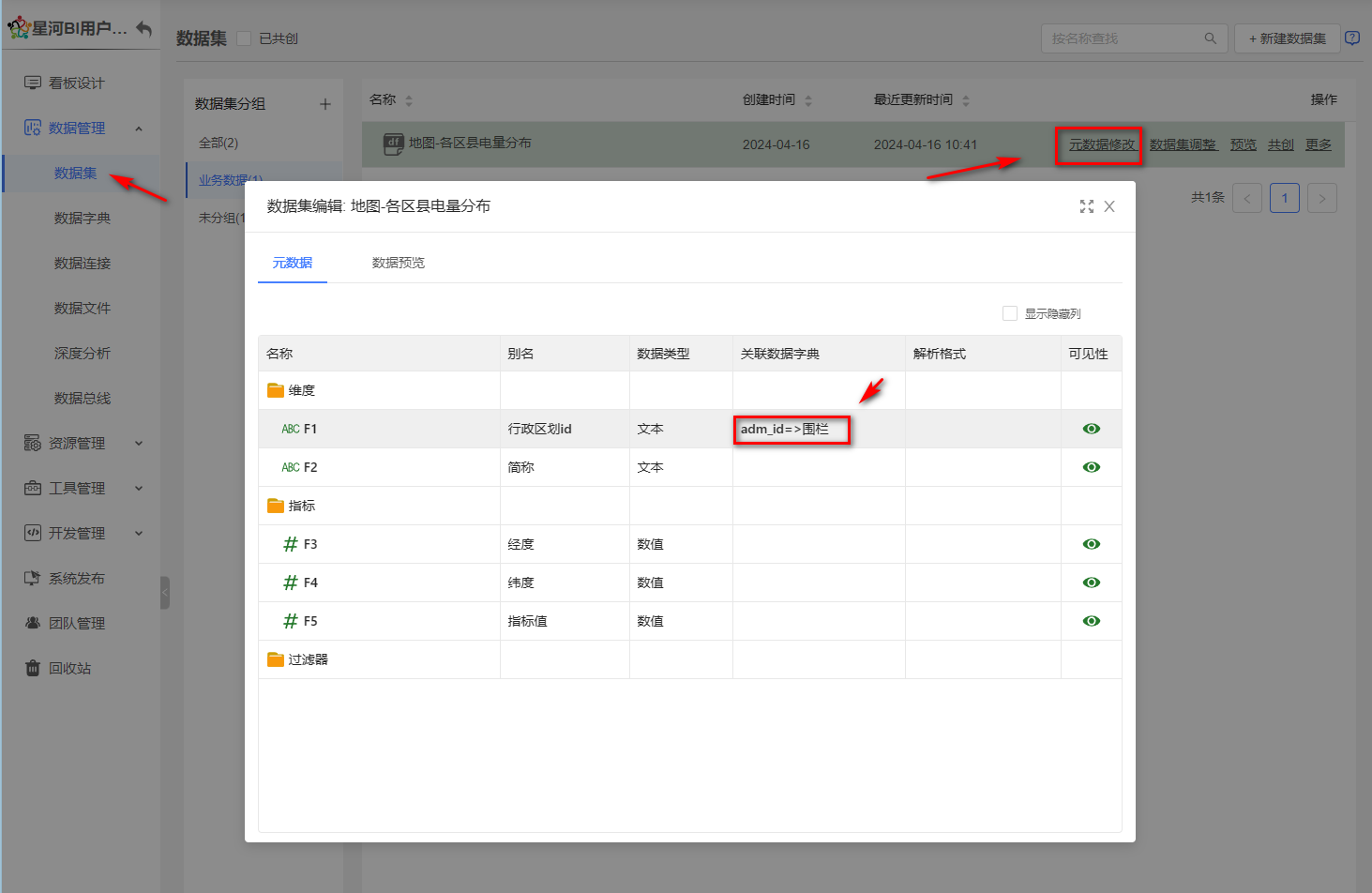Click the help icon next to 新建数据集

[1351, 38]
